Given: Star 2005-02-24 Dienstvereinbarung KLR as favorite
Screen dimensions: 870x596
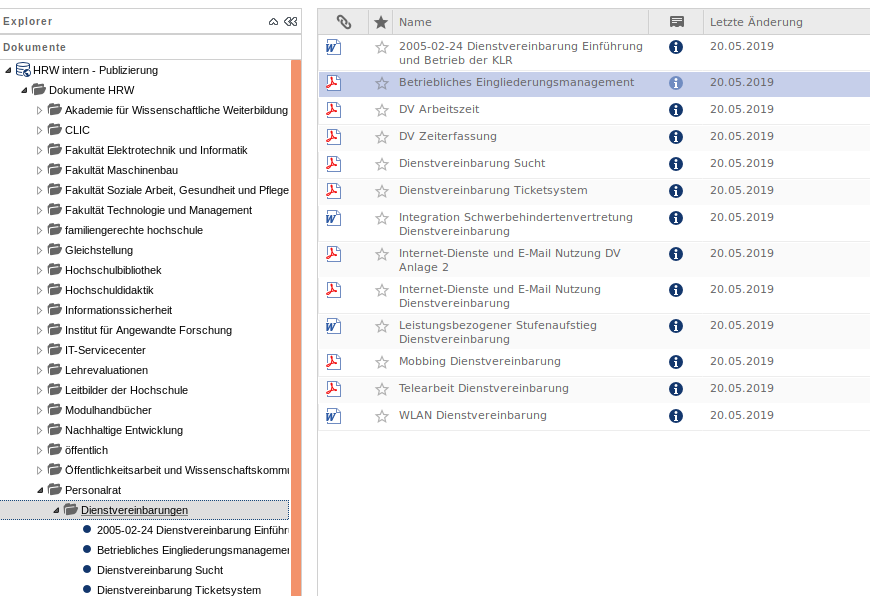Looking at the screenshot, I should (x=382, y=47).
